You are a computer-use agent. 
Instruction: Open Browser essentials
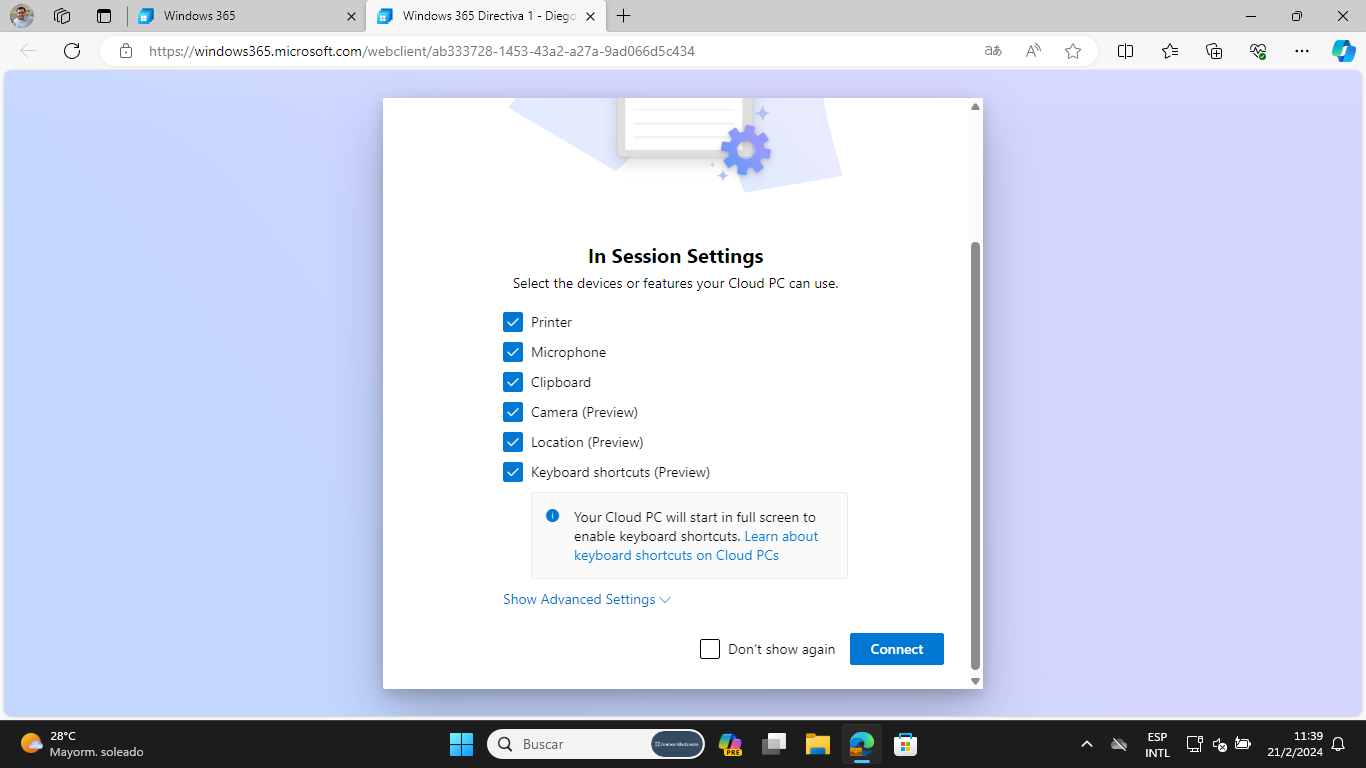coord(1258,51)
